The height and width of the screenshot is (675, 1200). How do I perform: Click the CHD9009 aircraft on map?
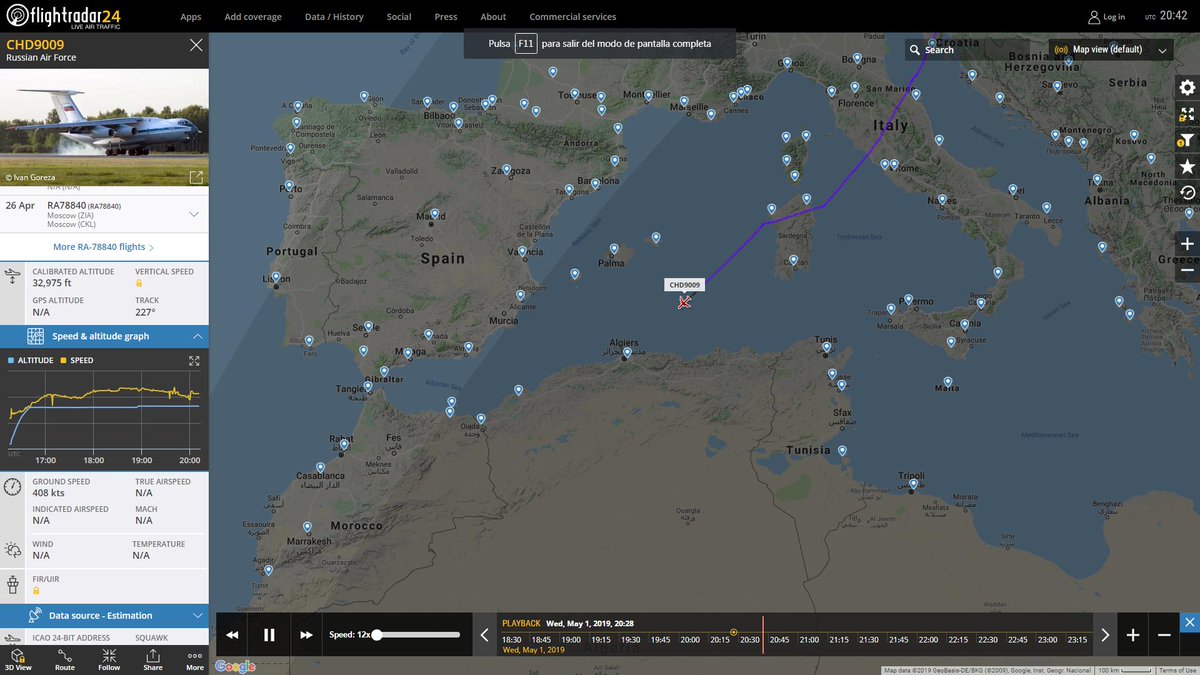(684, 302)
